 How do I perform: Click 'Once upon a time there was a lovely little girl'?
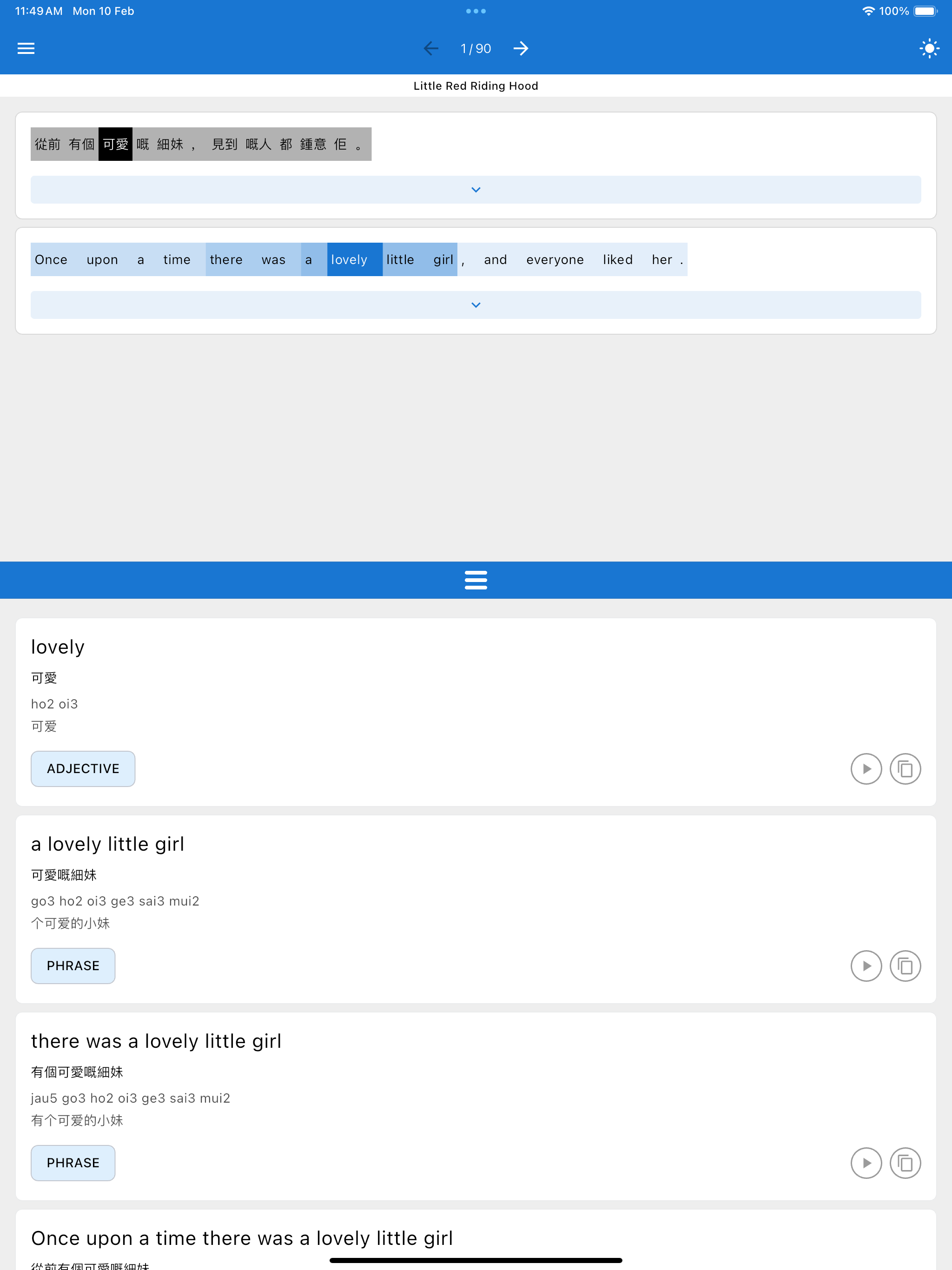coord(242,1238)
